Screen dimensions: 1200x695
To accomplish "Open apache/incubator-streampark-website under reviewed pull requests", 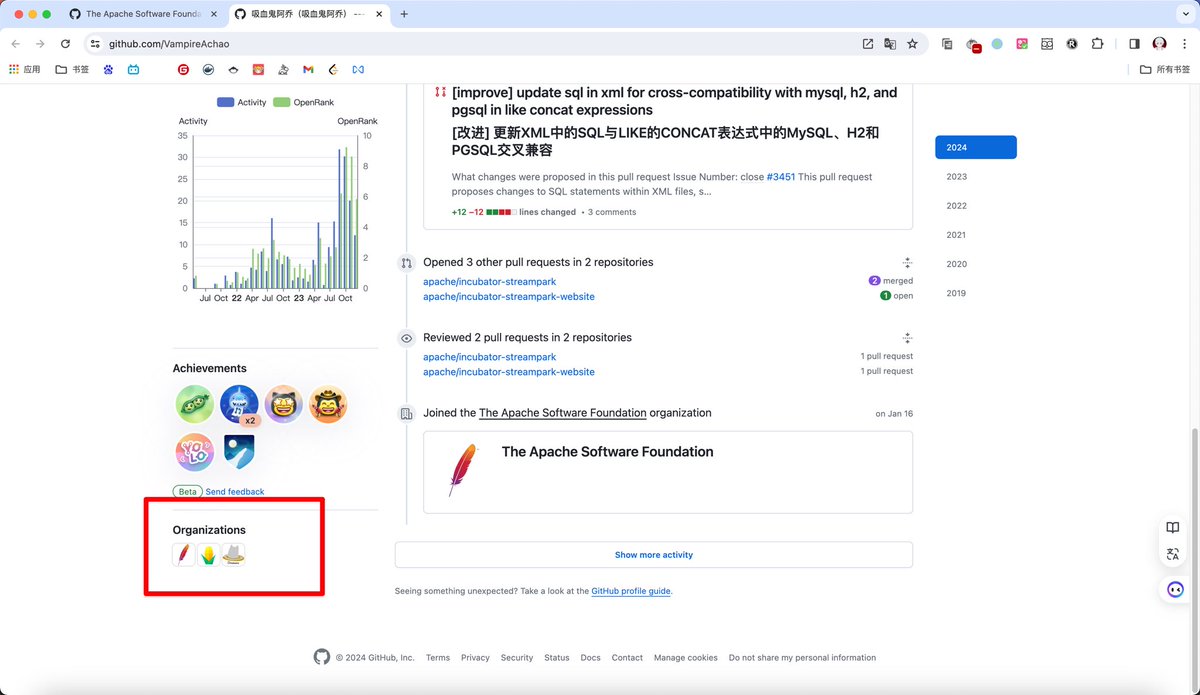I will (x=509, y=372).
